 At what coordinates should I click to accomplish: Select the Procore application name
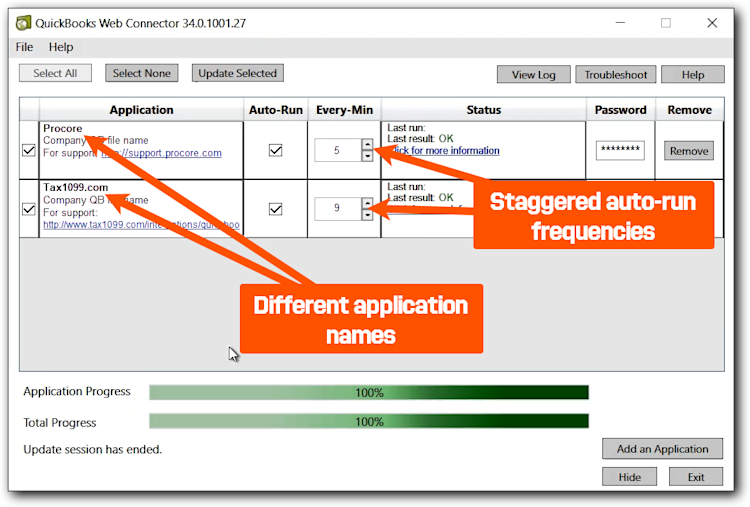click(63, 128)
